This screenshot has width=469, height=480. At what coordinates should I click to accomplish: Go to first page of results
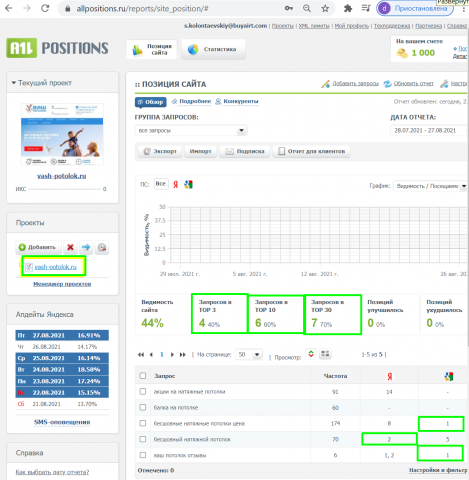141,355
